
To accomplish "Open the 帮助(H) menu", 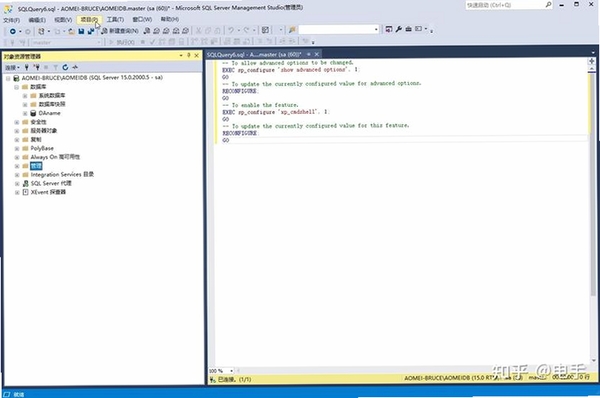I will (x=170, y=19).
